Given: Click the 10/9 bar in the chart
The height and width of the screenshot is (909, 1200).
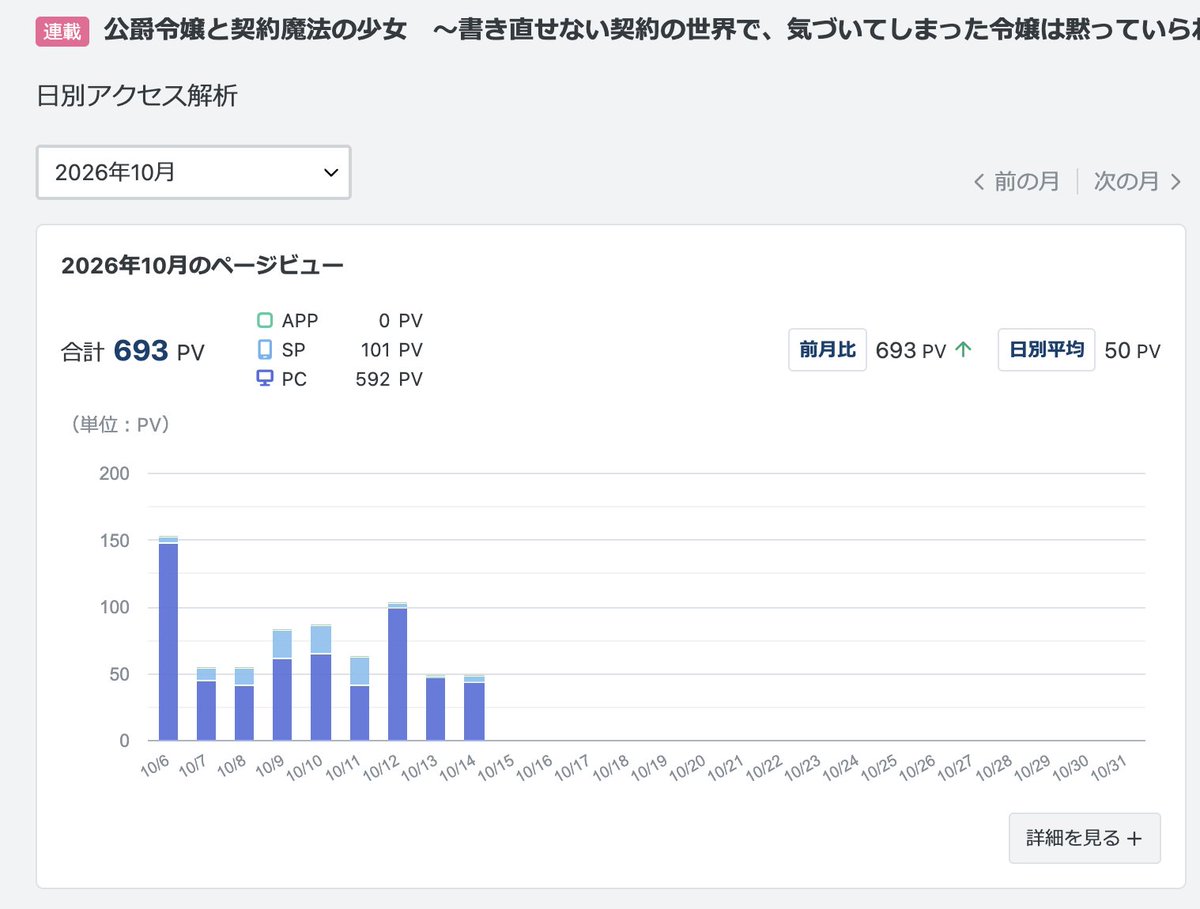Looking at the screenshot, I should coord(282,686).
